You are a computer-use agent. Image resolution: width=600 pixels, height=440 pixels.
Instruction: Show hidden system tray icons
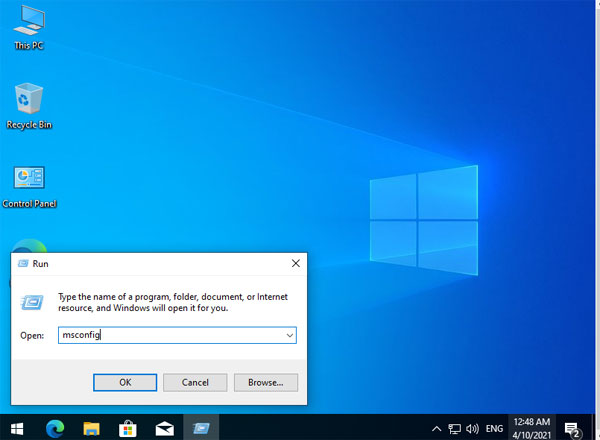pyautogui.click(x=436, y=427)
